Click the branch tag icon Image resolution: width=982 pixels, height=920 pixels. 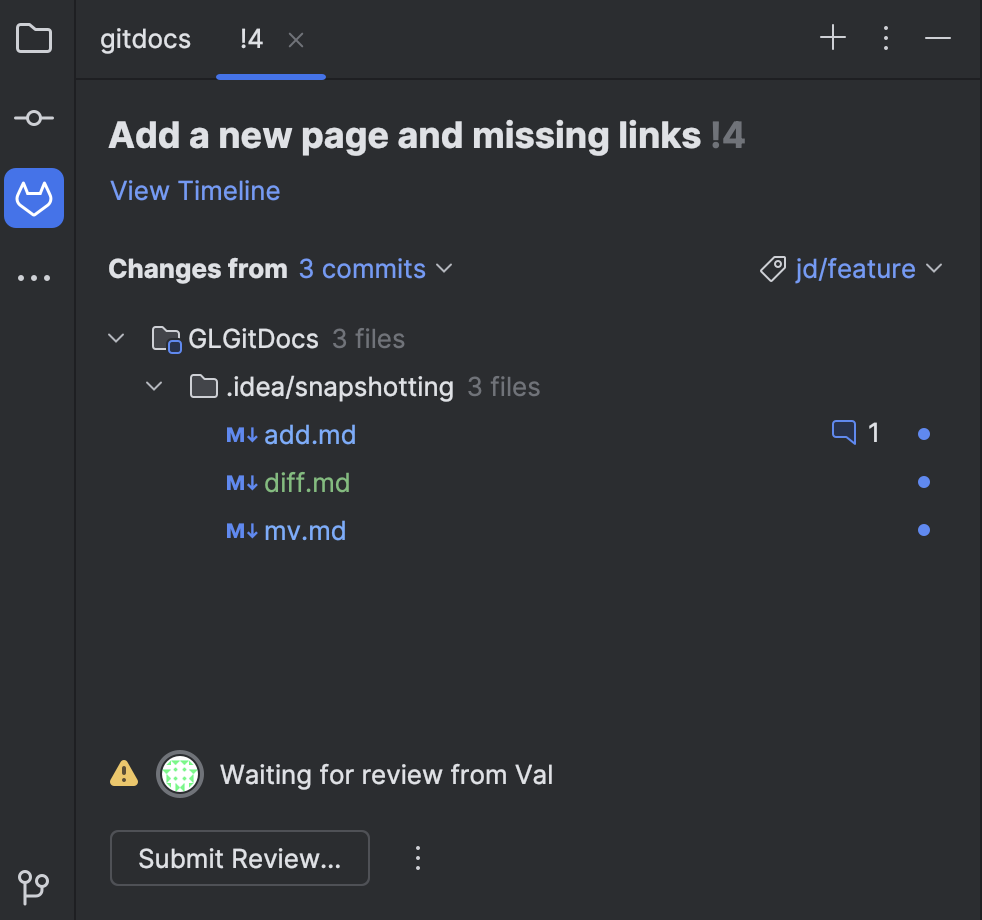pyautogui.click(x=773, y=269)
